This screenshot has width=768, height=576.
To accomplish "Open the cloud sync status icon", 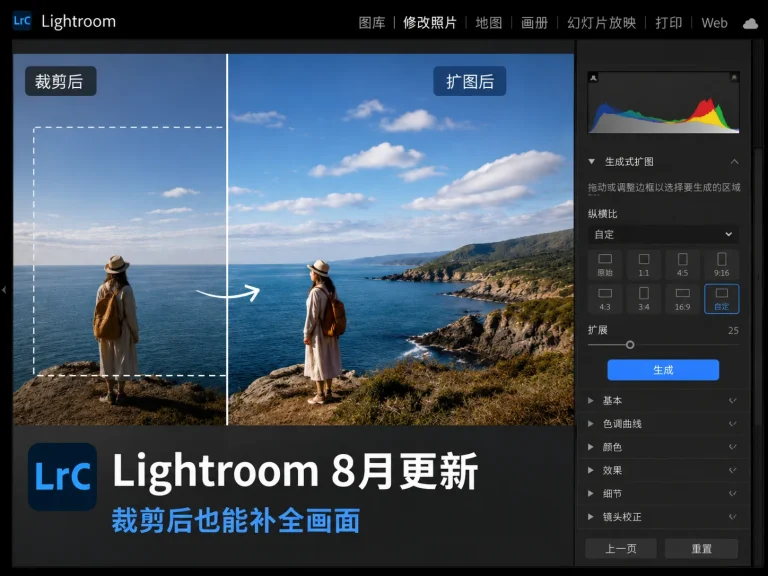I will (750, 23).
